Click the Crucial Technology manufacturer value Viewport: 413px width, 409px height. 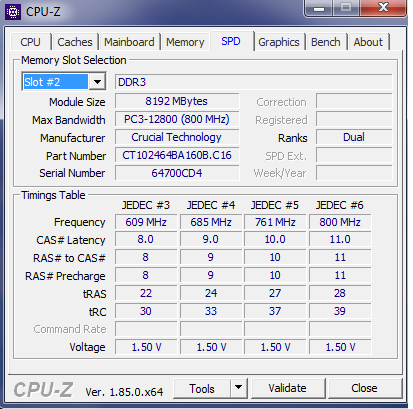177,137
